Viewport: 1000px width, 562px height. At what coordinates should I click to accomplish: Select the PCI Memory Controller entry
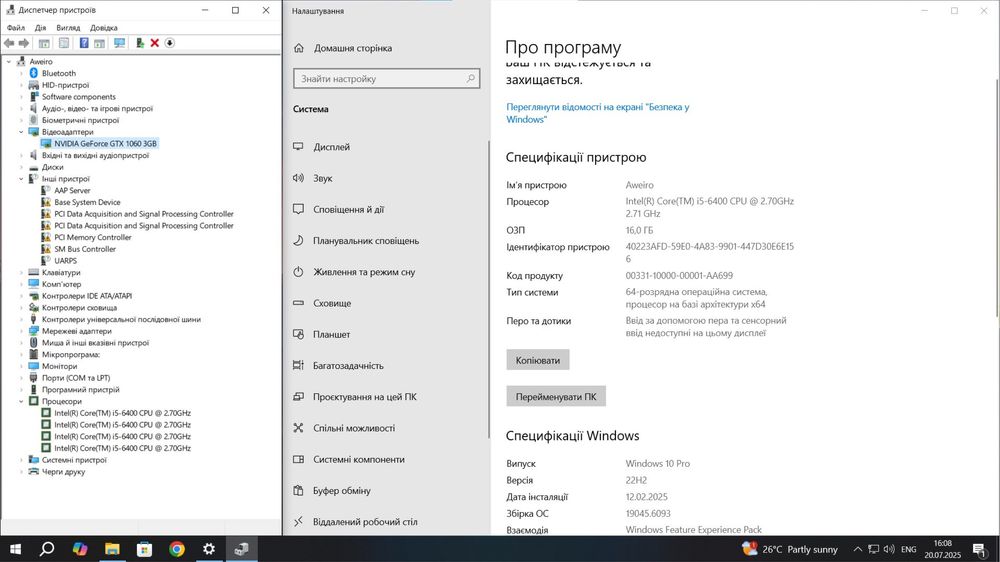point(92,237)
